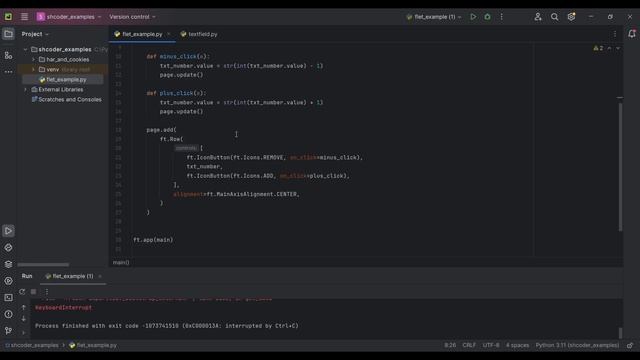Open run panel more options kebab
640x360 pixels.
[47, 291]
